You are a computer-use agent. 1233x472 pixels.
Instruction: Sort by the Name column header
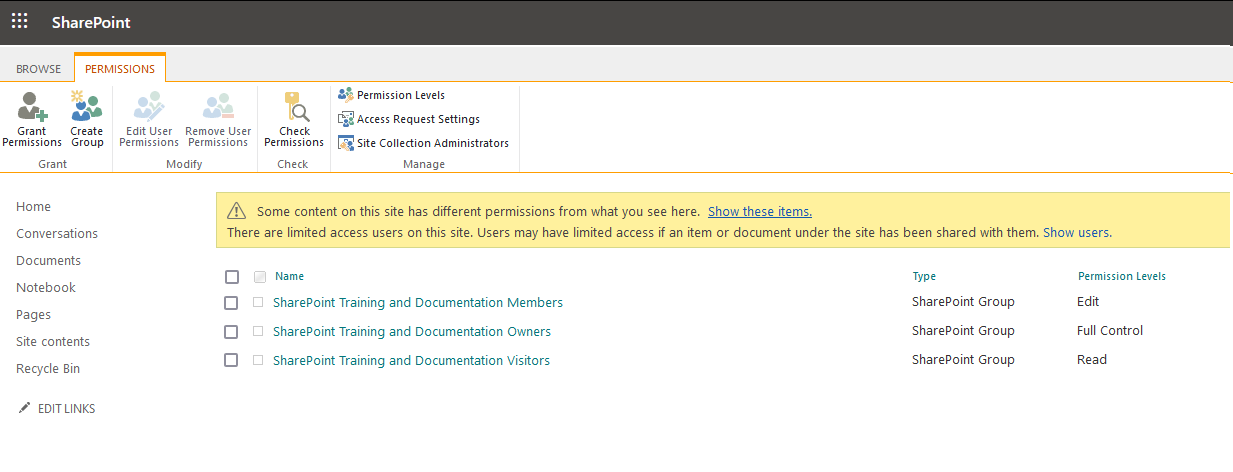pos(290,276)
